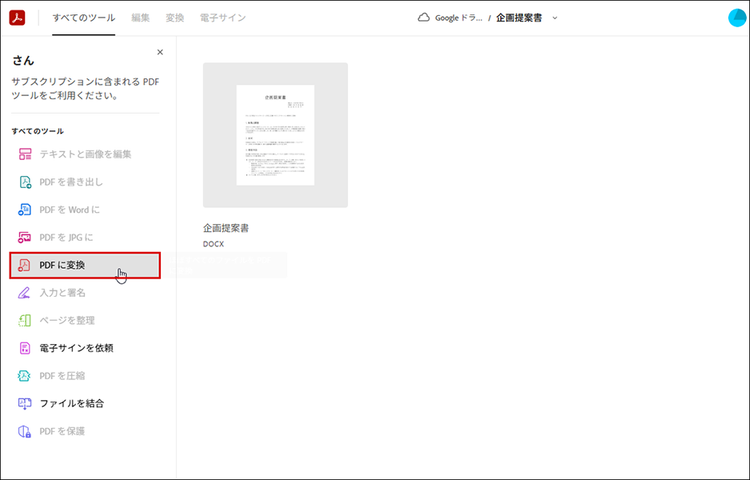Click the 入力と署名 pen icon
Screen dimensions: 750x480
(x=26, y=293)
